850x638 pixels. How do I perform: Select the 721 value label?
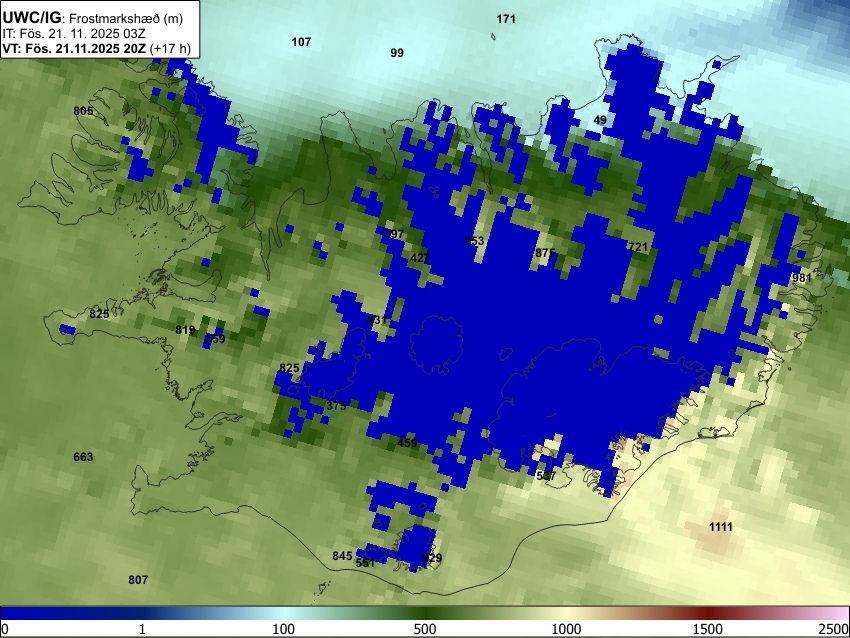coord(638,247)
